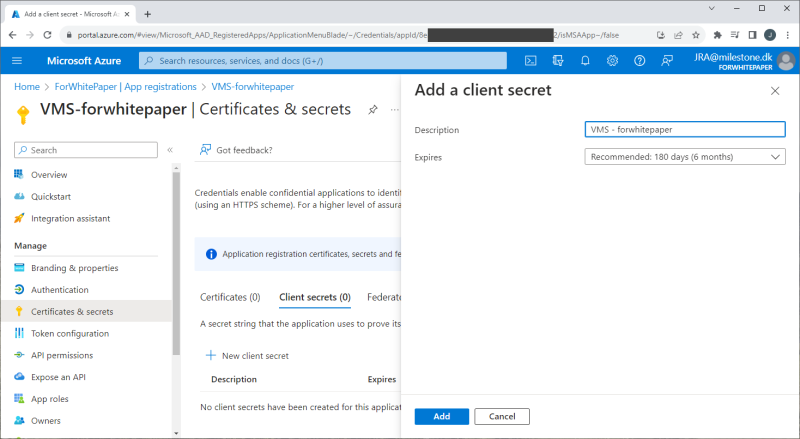Open portal settings gear icon
Screen dimensions: 800x439
tap(612, 60)
